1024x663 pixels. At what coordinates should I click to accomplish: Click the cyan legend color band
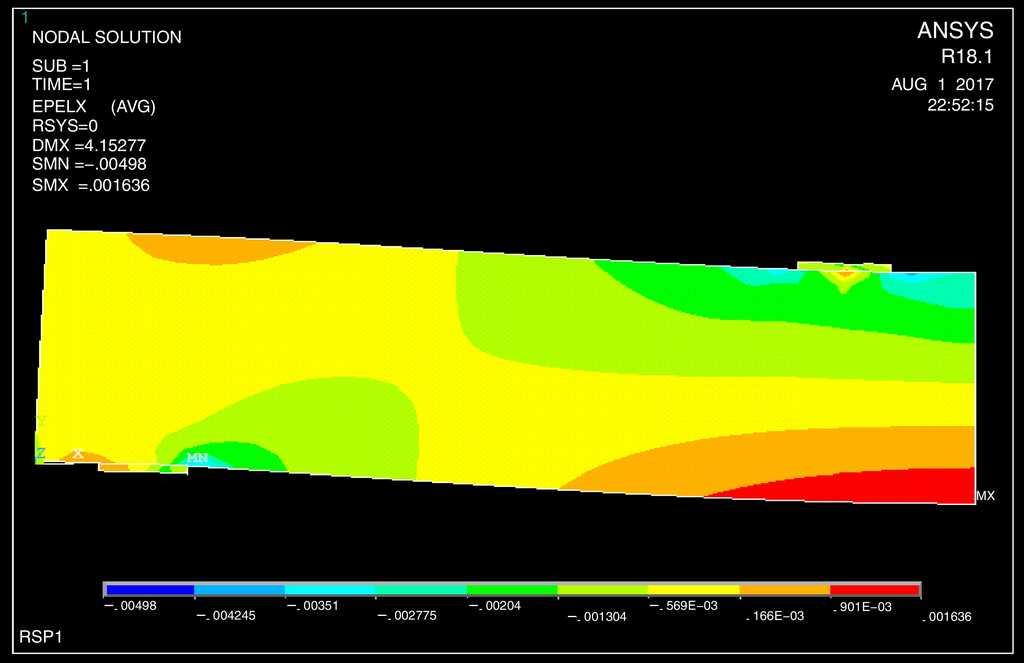click(330, 590)
